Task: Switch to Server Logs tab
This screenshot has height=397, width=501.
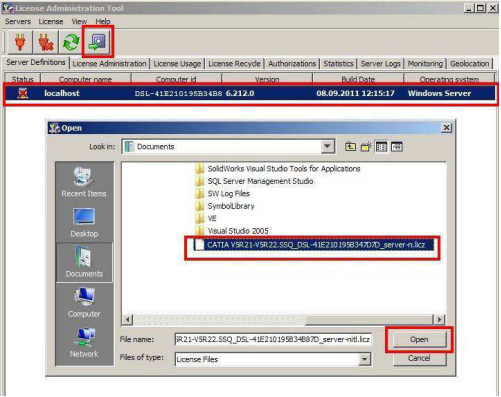Action: pyautogui.click(x=380, y=64)
